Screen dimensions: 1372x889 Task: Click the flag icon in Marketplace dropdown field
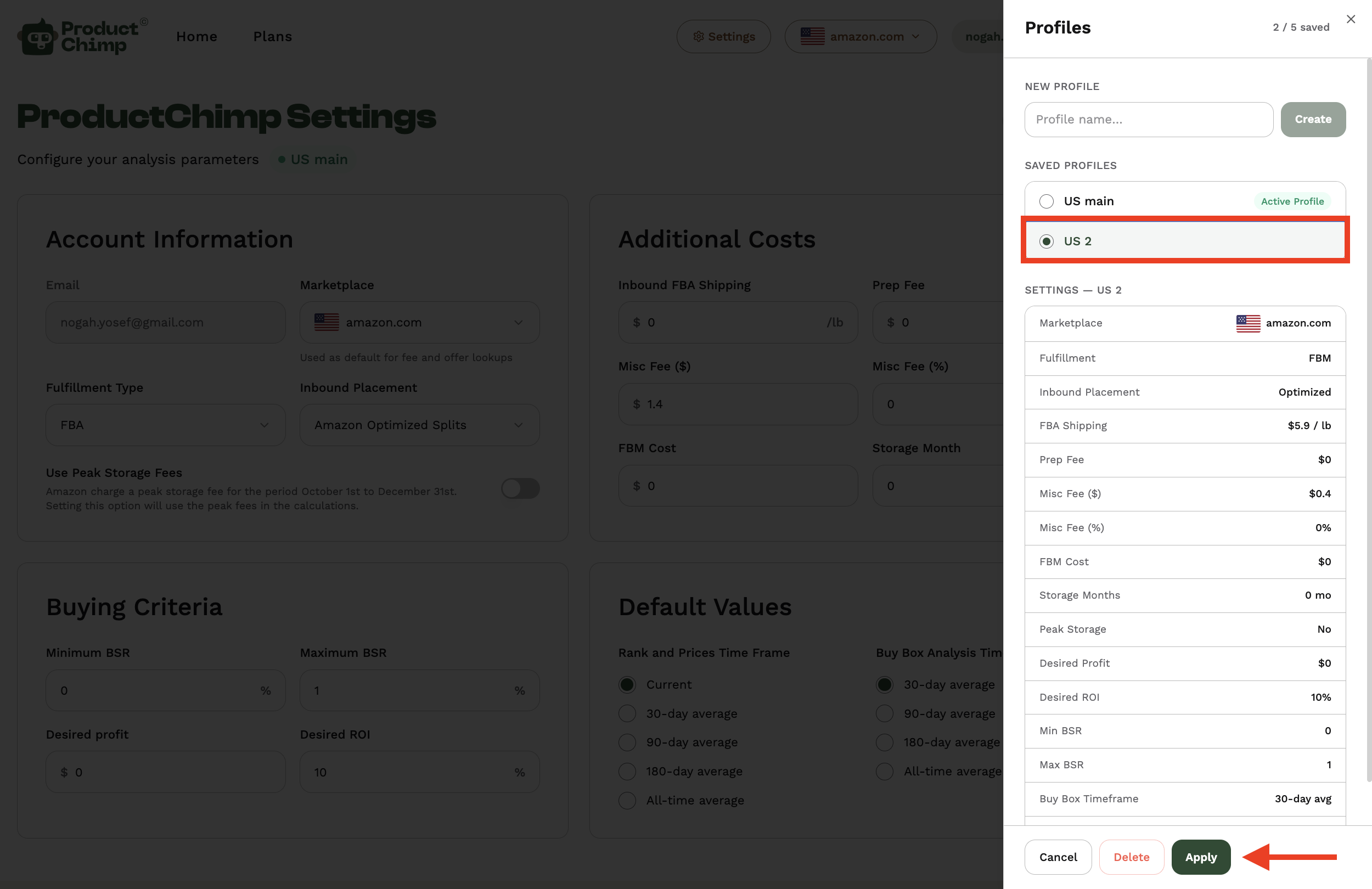click(x=327, y=322)
